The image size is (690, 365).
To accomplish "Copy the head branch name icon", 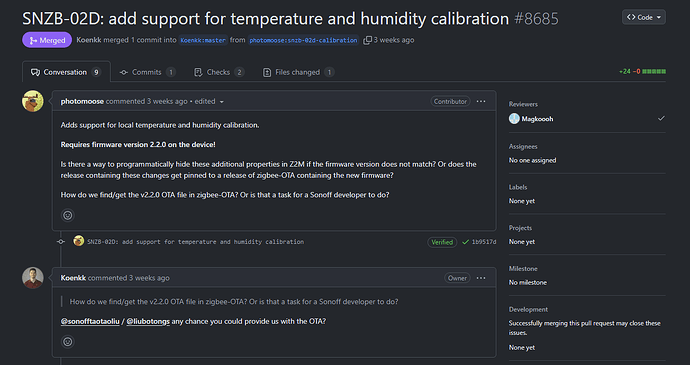I will (367, 40).
